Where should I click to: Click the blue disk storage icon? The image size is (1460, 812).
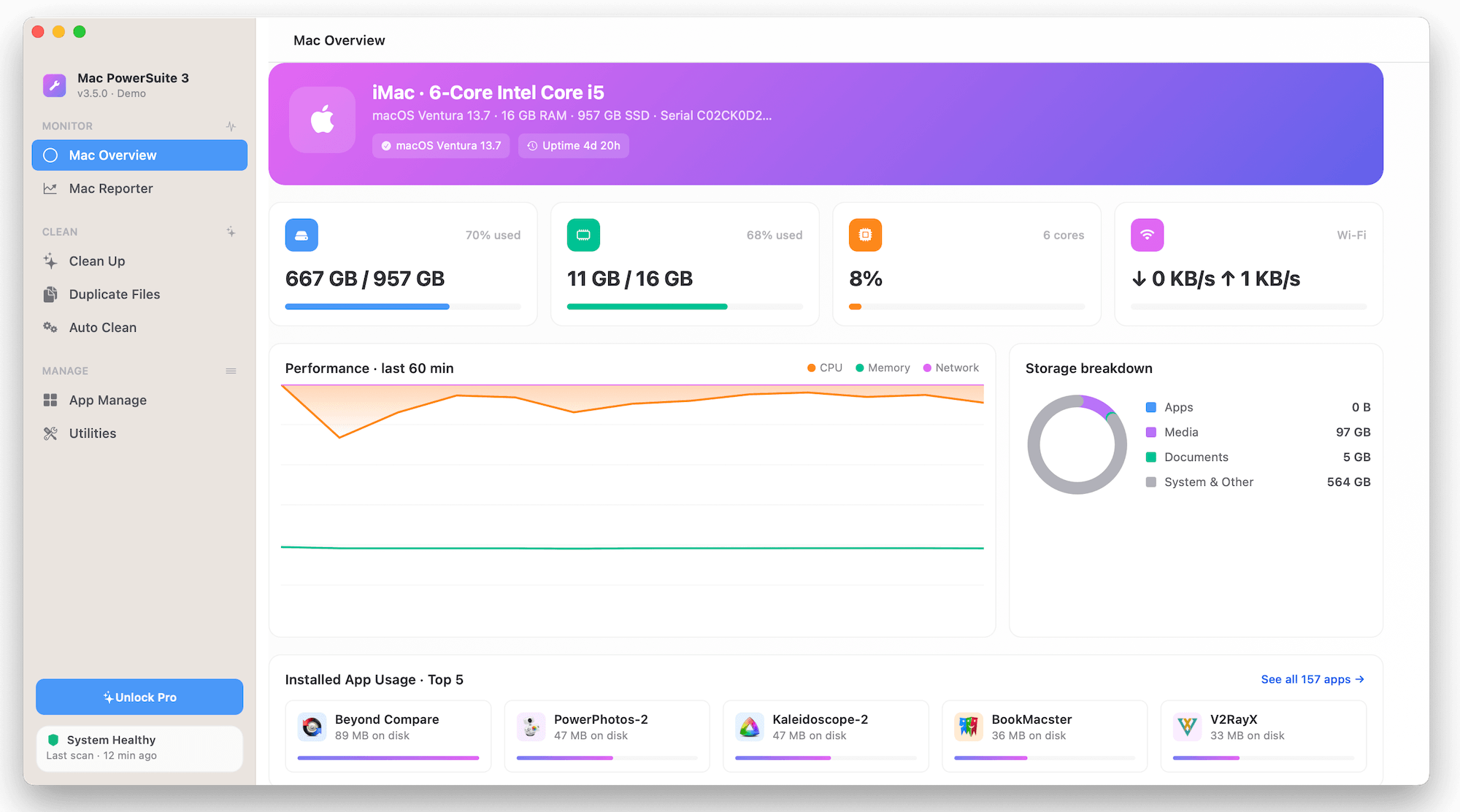[301, 235]
